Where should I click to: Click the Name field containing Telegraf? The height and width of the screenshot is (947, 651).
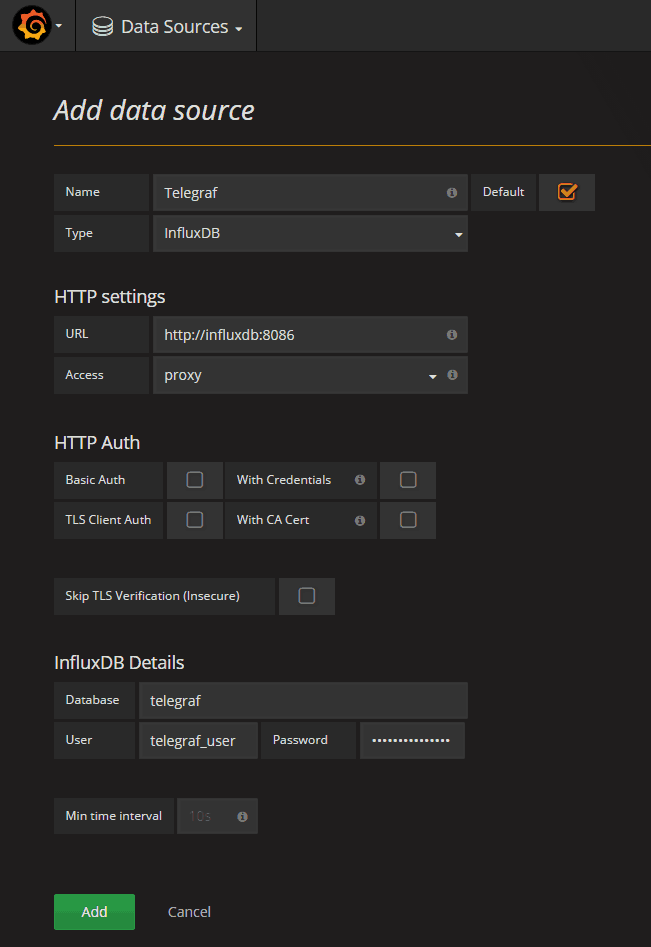pos(310,193)
